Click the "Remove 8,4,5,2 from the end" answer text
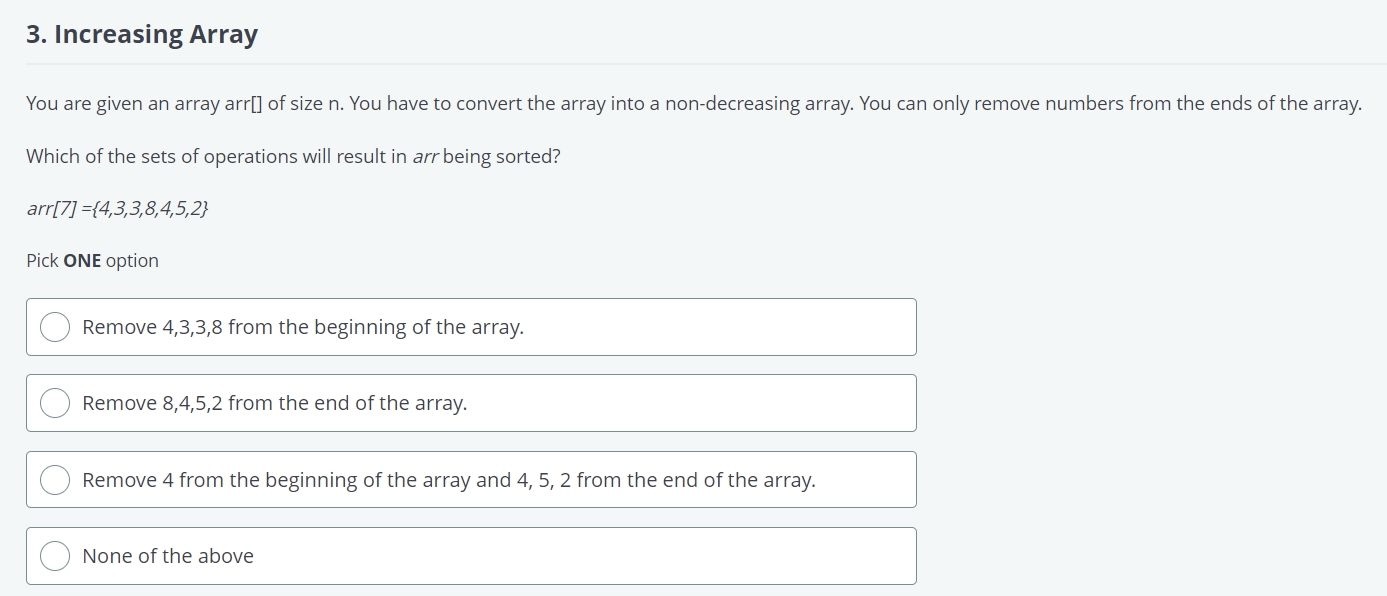This screenshot has width=1387, height=596. click(274, 403)
